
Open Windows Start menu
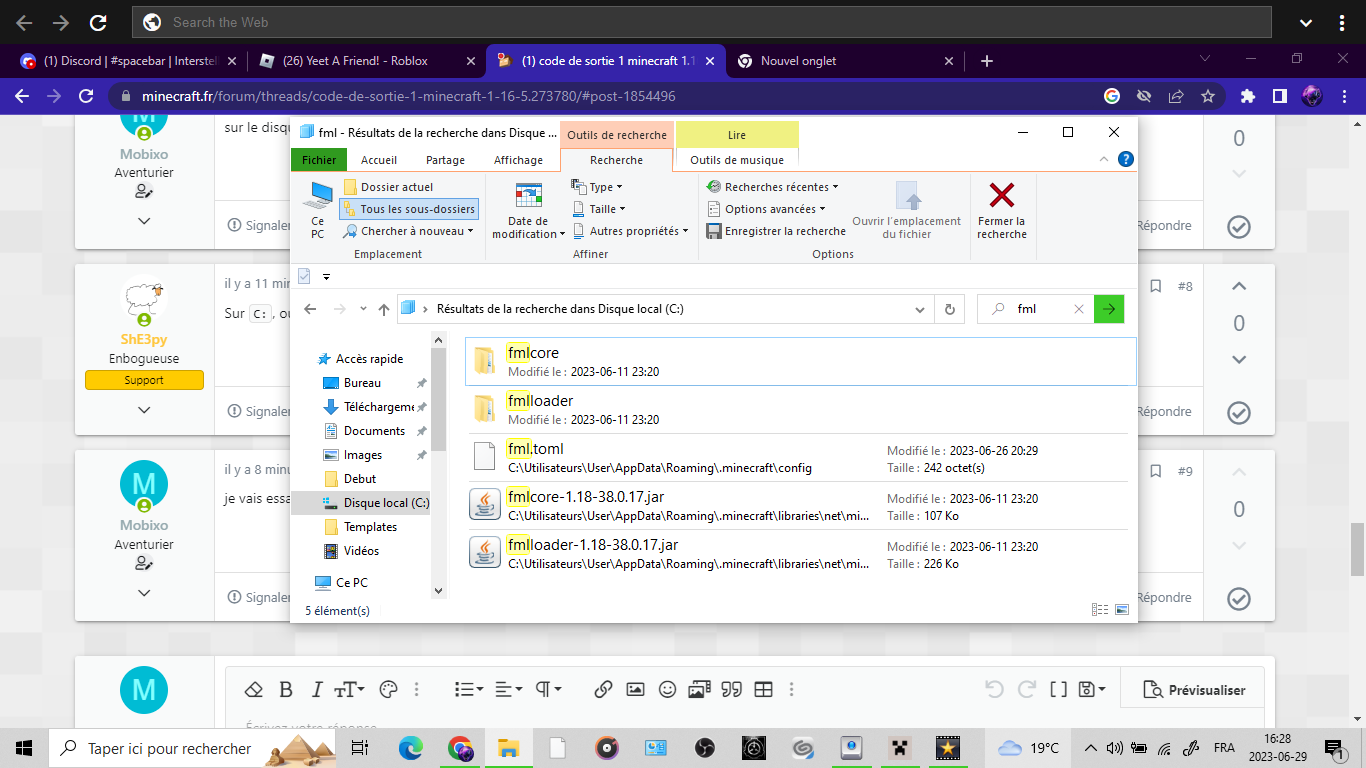(x=24, y=747)
